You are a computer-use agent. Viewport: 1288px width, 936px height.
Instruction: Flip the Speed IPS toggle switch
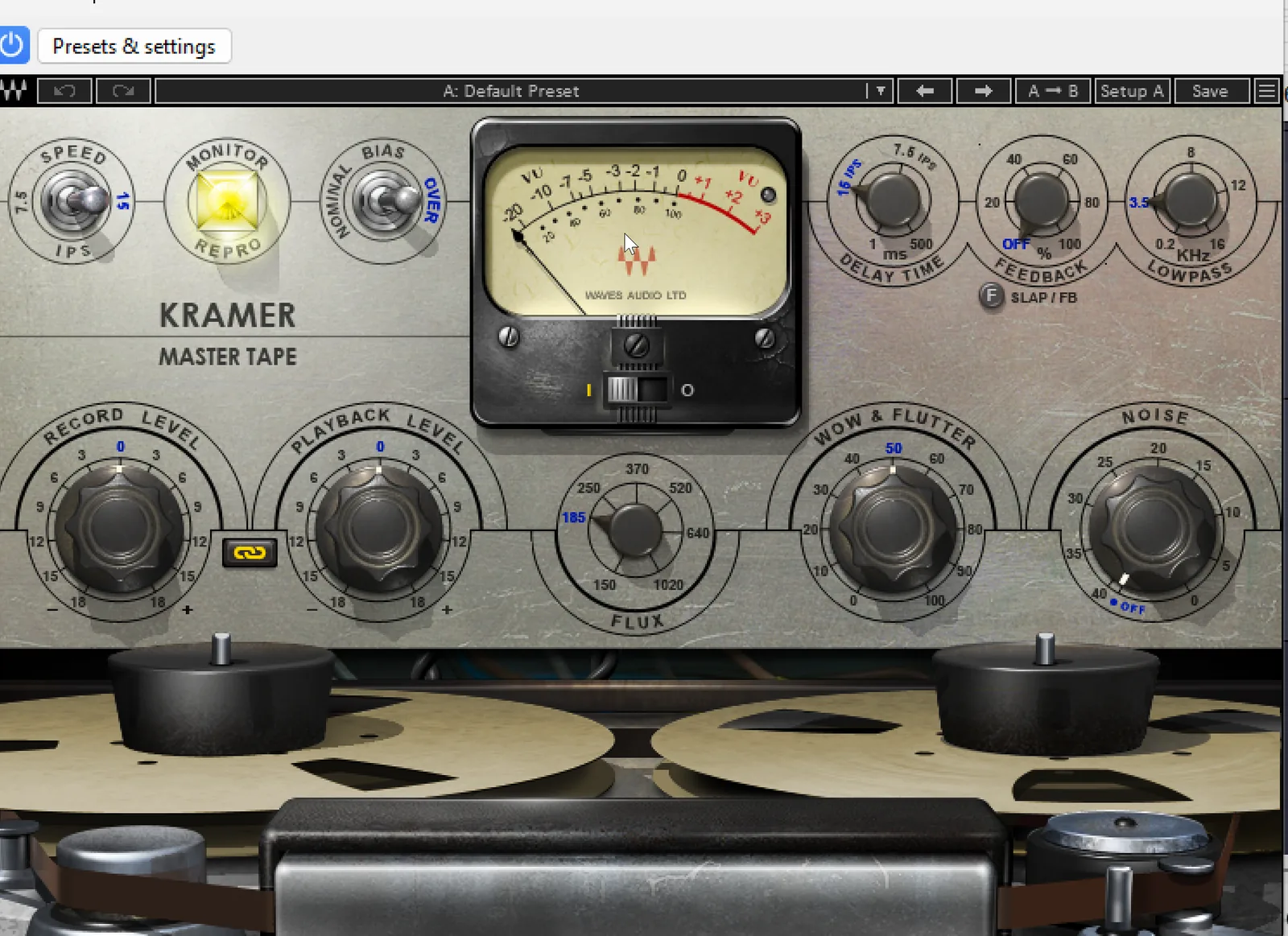pos(74,201)
